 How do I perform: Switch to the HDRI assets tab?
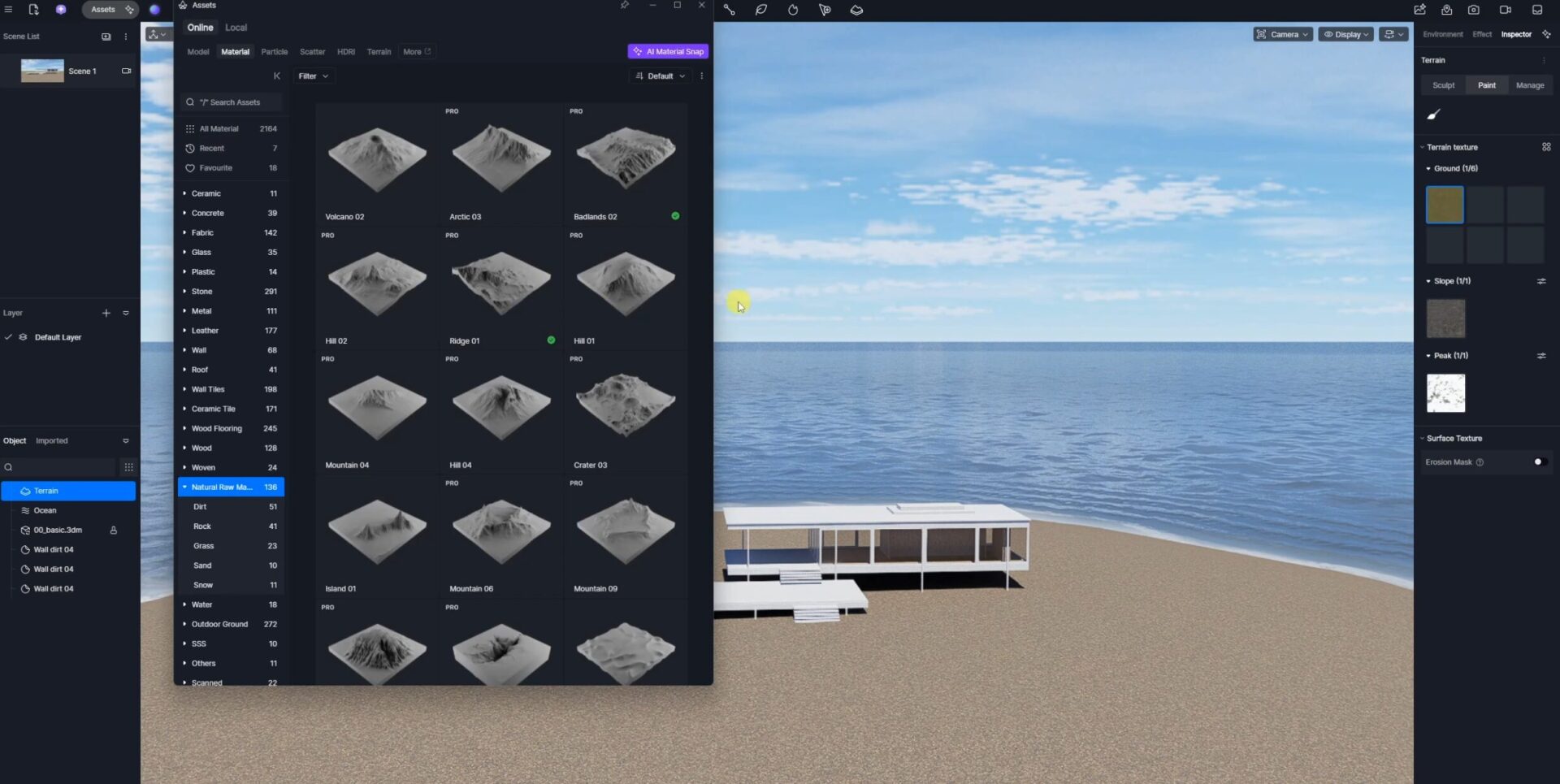pyautogui.click(x=345, y=52)
